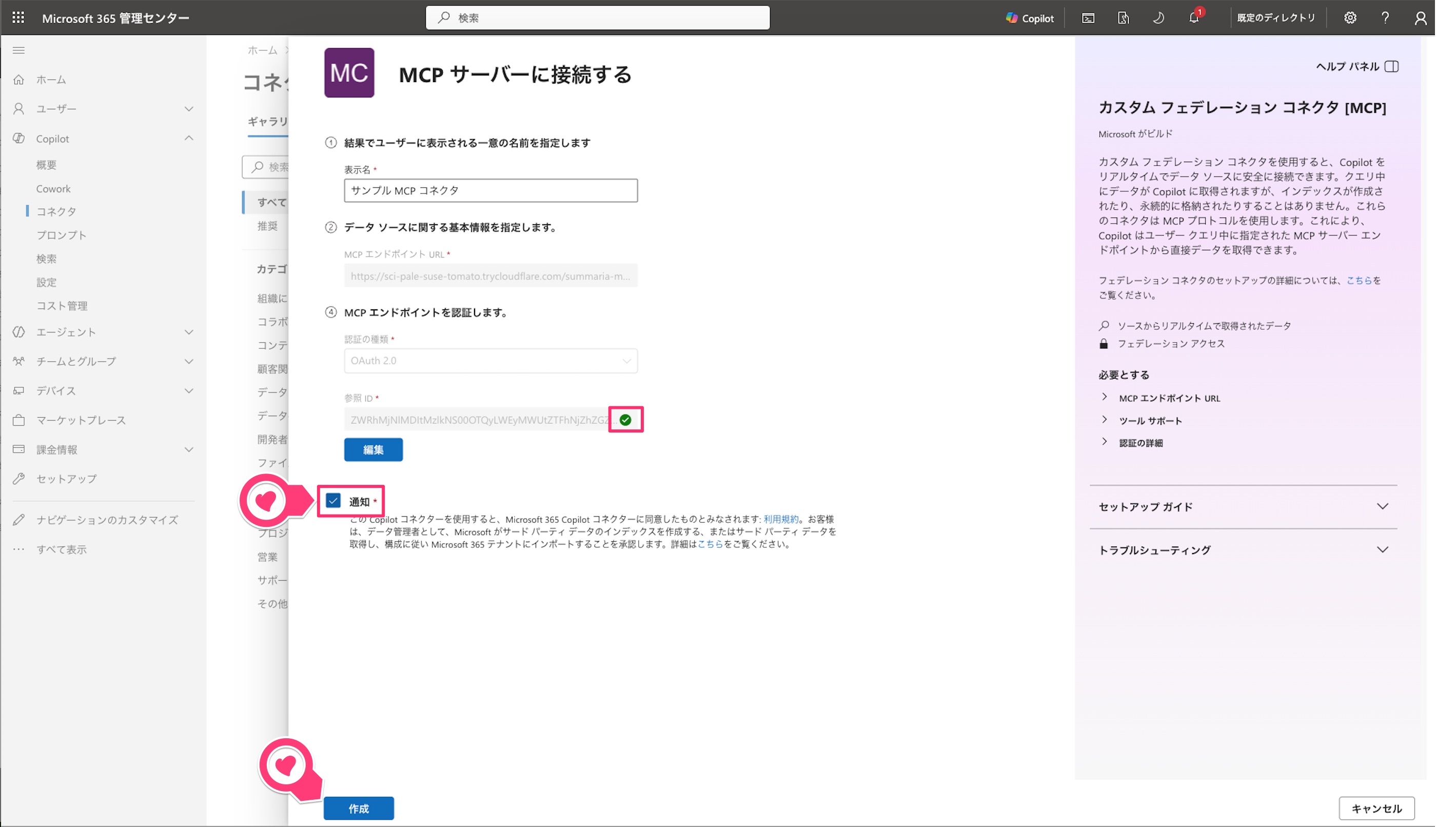Expand the エージェント section chevron

(189, 332)
